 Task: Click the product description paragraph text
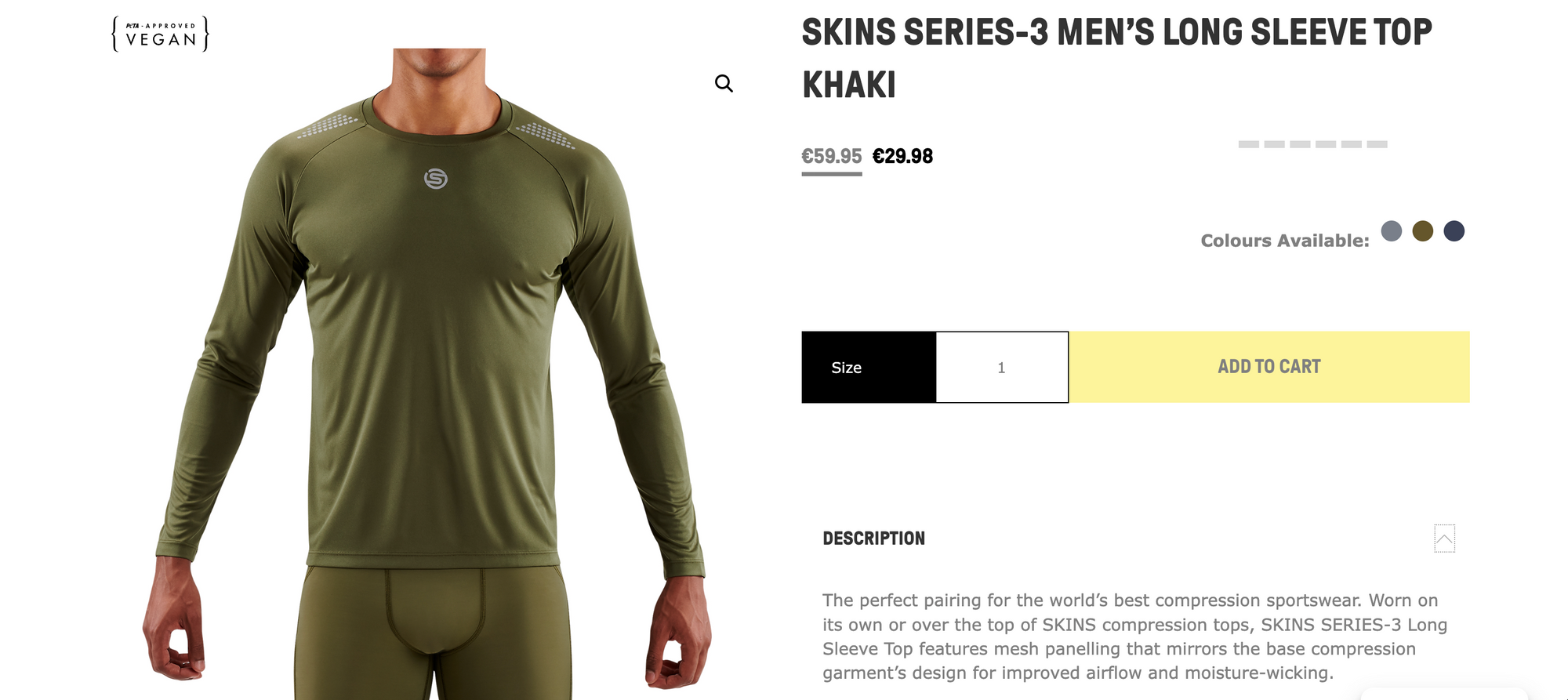[x=1134, y=637]
